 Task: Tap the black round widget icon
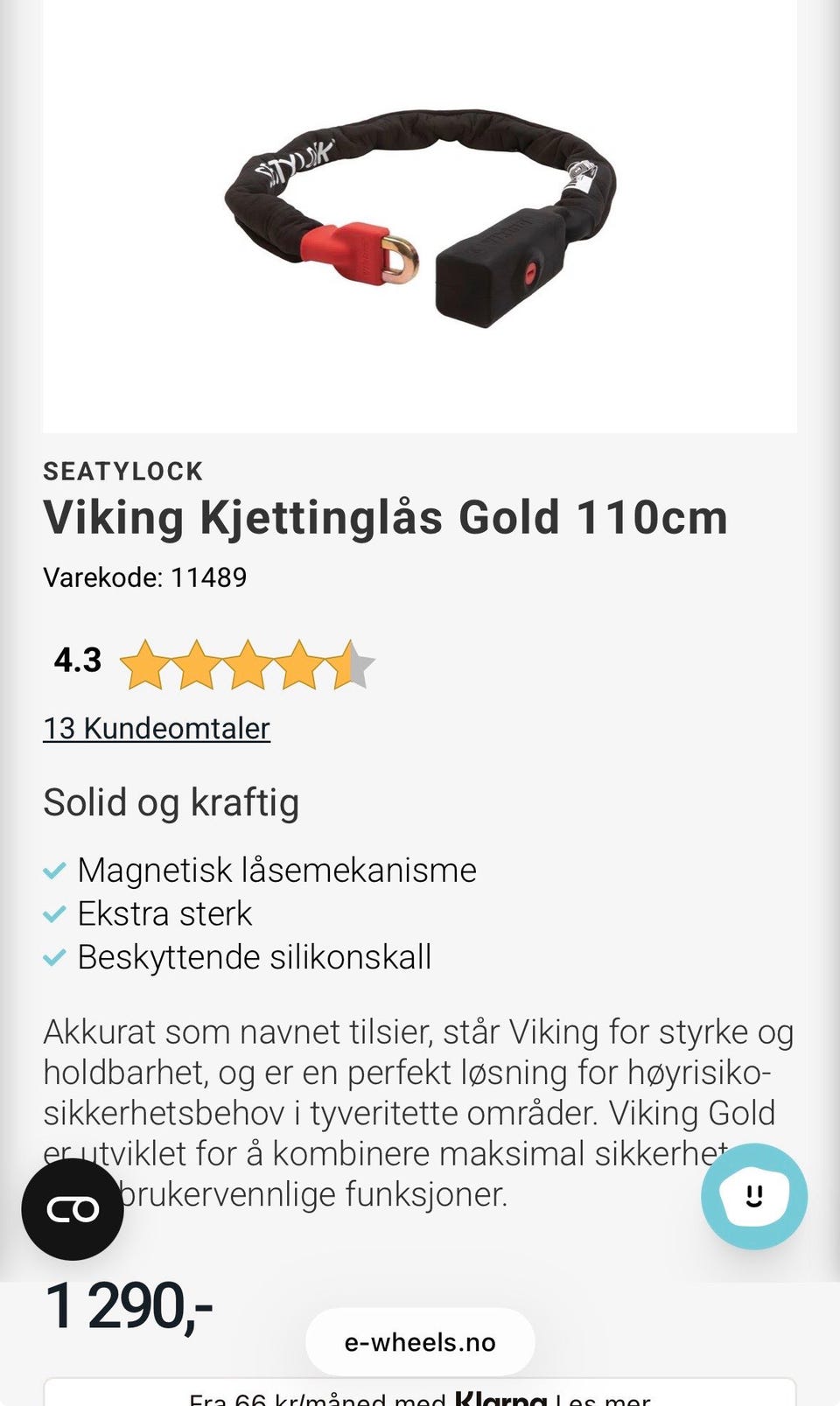pos(73,1209)
